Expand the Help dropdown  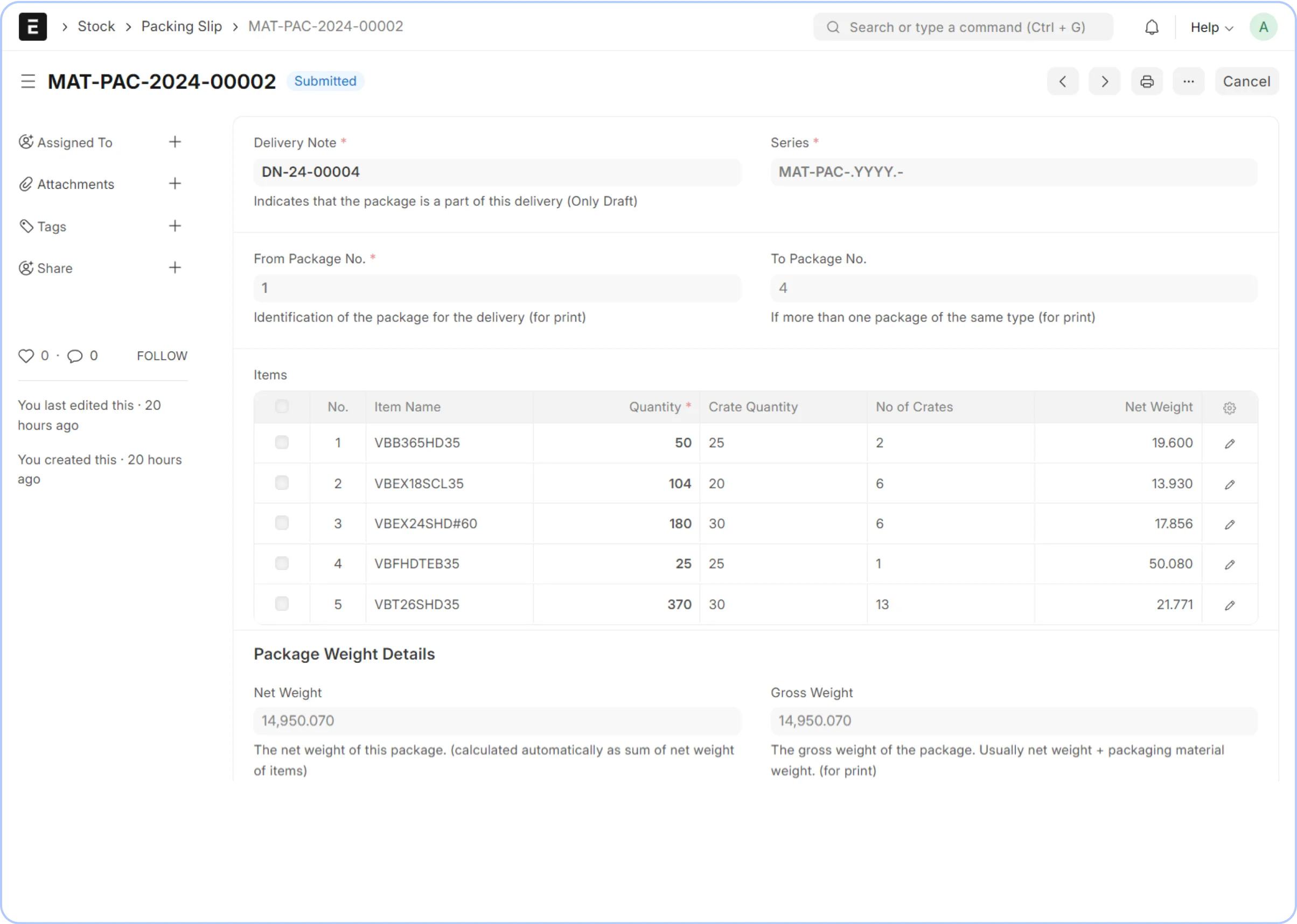[1211, 27]
